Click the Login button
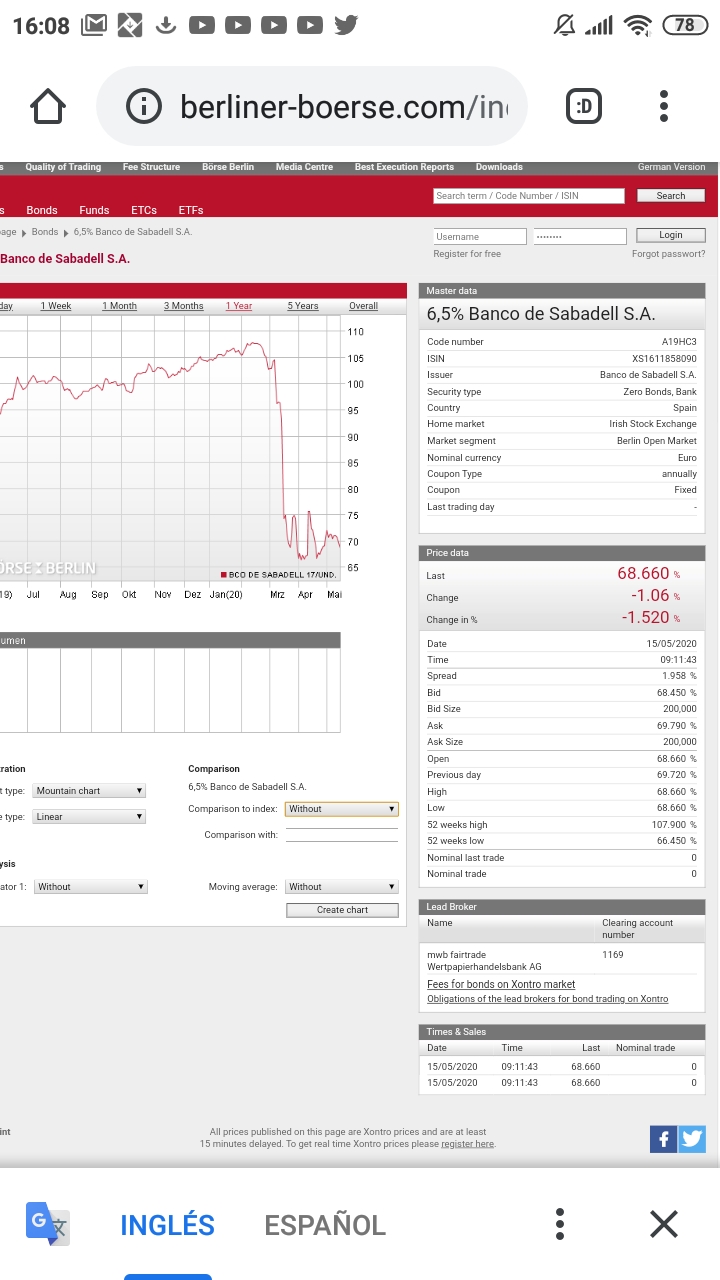The height and width of the screenshot is (1280, 720). pyautogui.click(x=671, y=235)
